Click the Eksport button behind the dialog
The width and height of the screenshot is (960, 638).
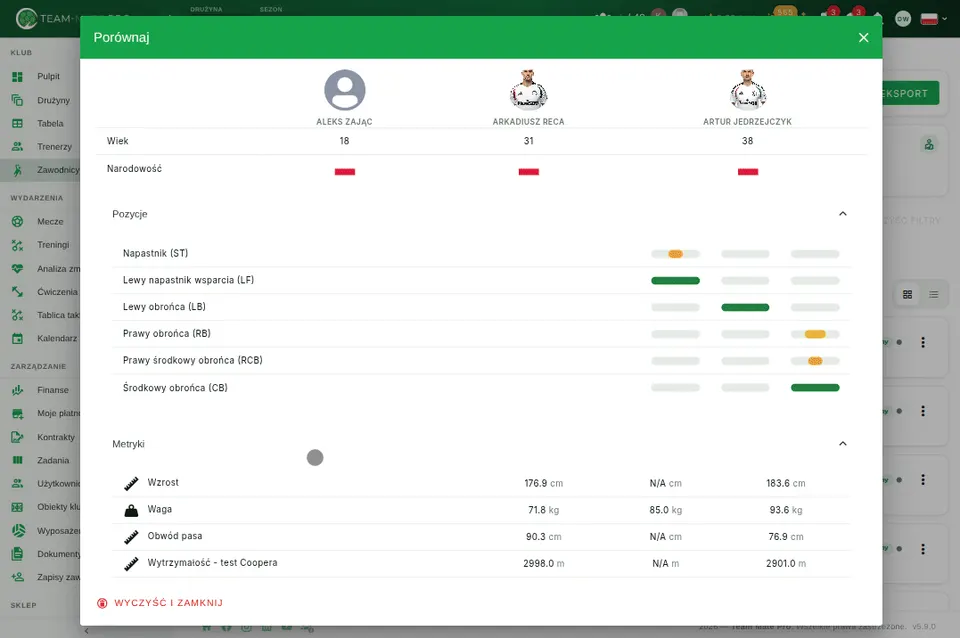(910, 94)
